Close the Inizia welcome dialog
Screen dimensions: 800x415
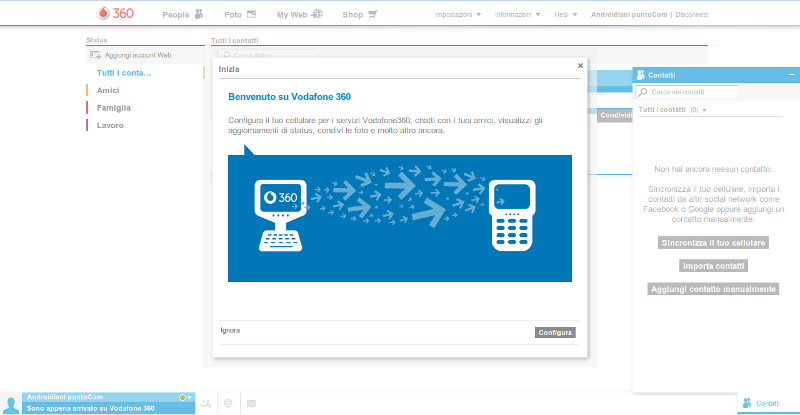click(x=580, y=66)
